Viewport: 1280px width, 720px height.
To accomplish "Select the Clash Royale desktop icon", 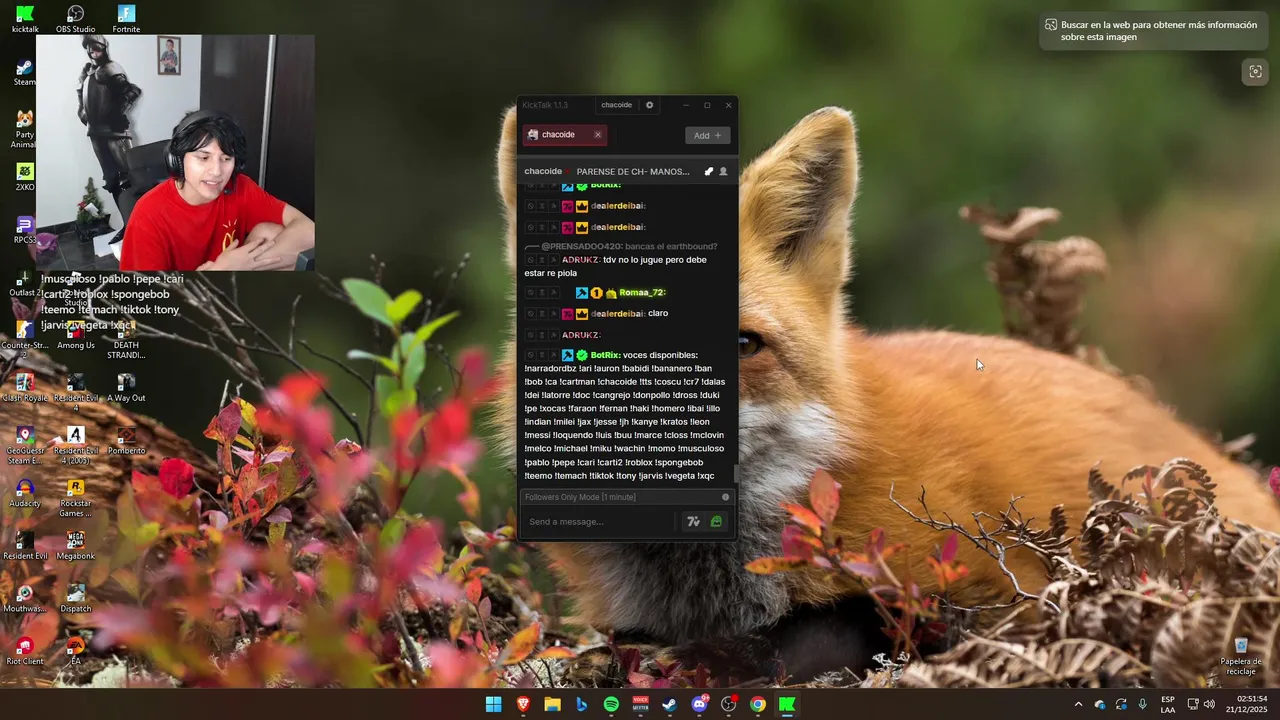I will pyautogui.click(x=25, y=387).
